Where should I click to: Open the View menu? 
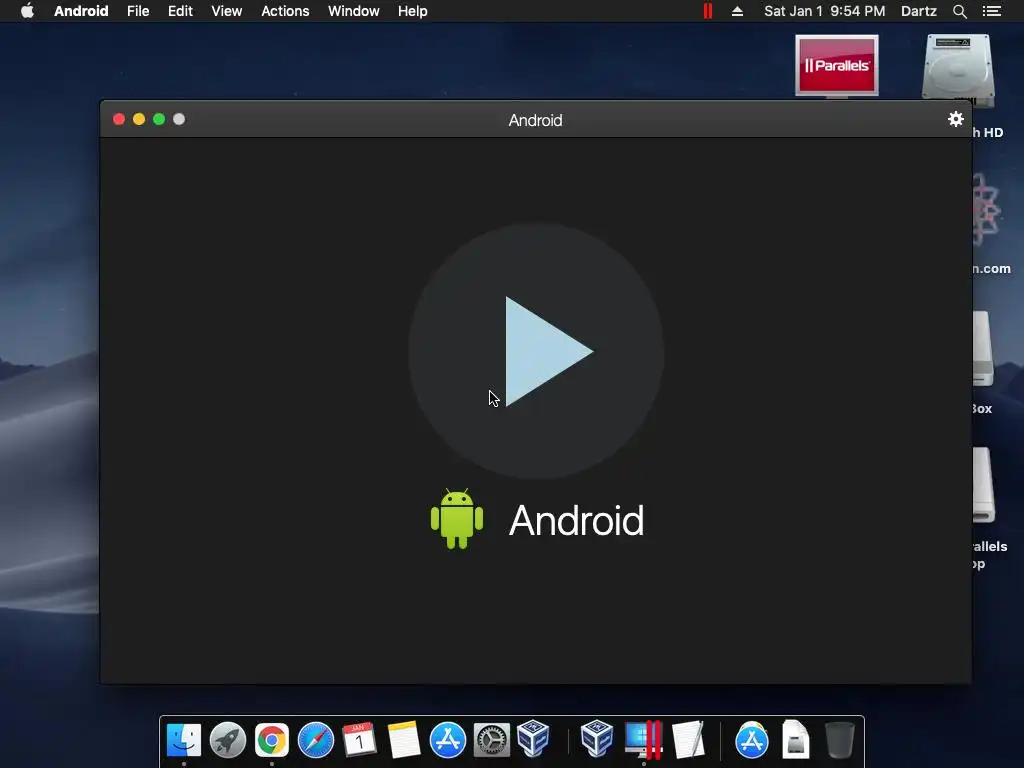coord(227,11)
